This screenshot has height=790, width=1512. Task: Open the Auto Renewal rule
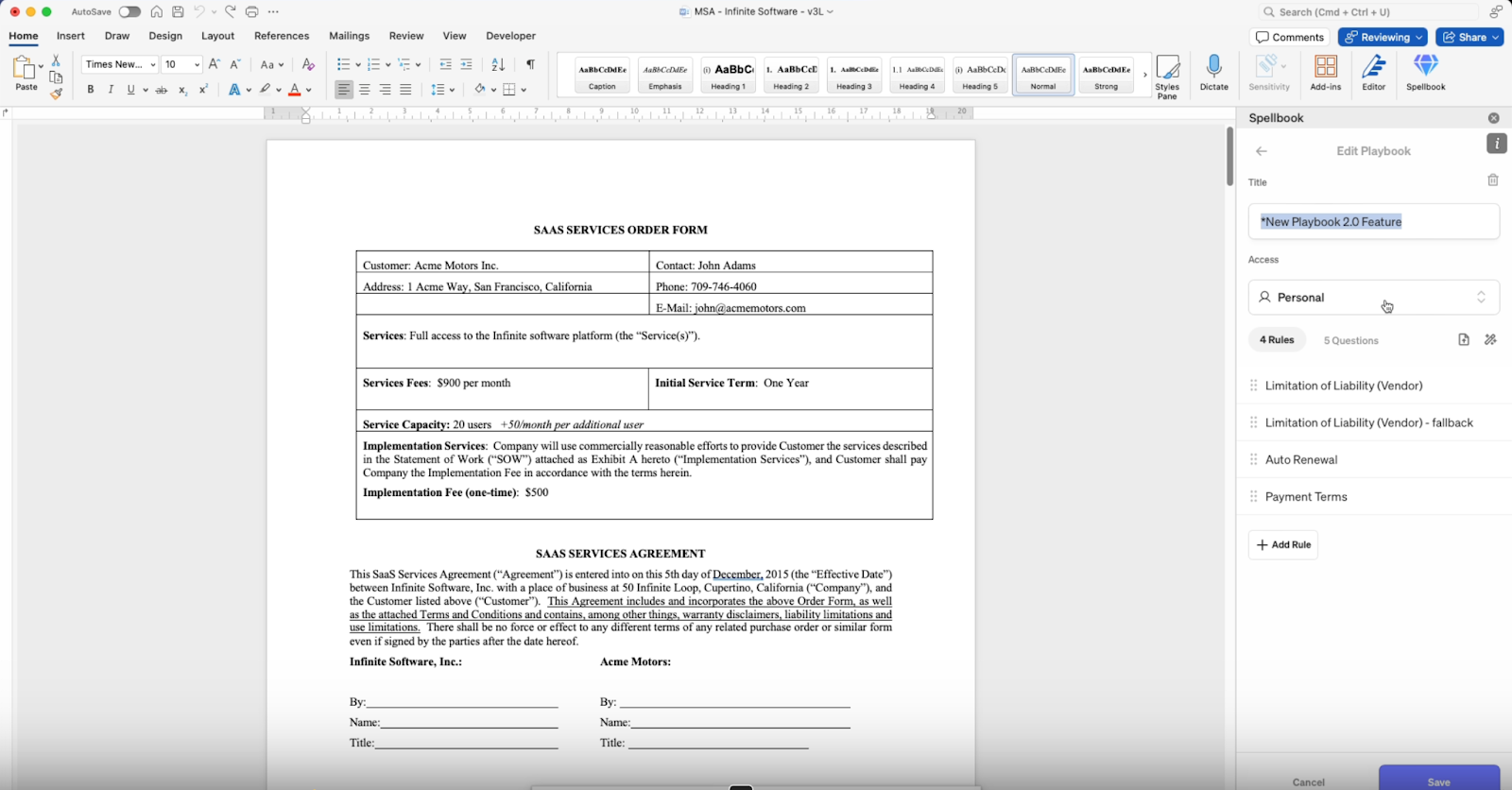1374,459
